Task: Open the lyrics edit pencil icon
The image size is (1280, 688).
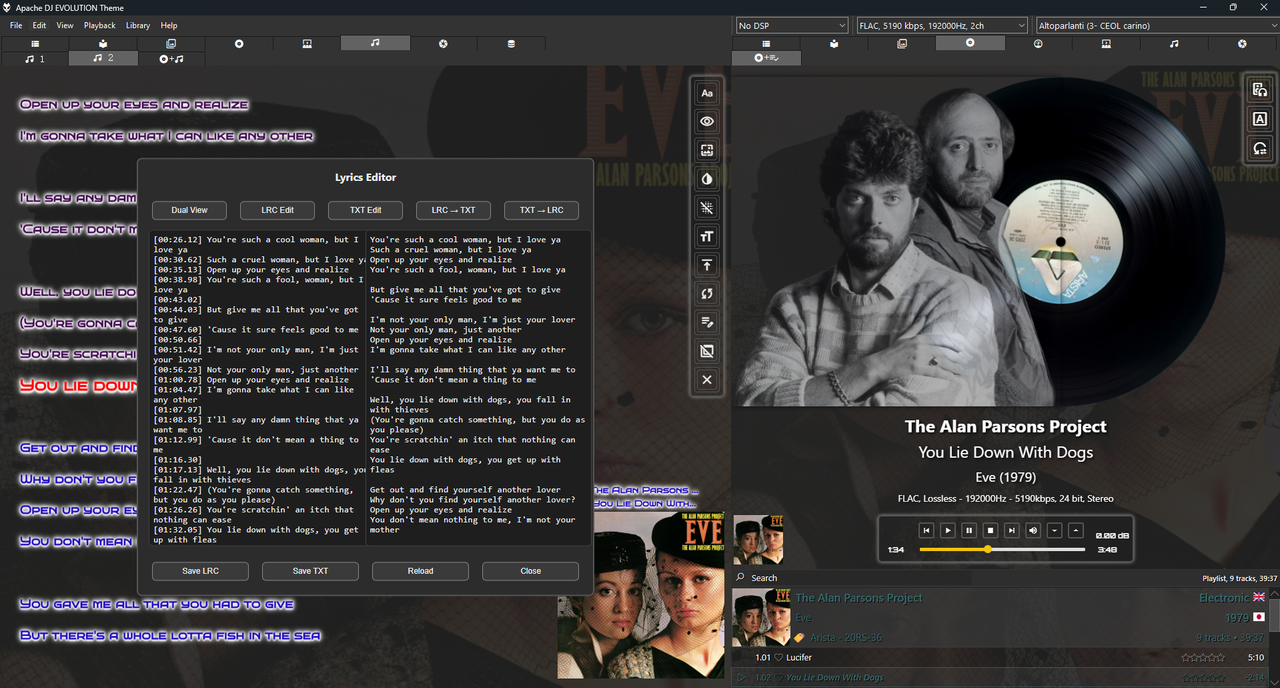Action: (x=707, y=322)
